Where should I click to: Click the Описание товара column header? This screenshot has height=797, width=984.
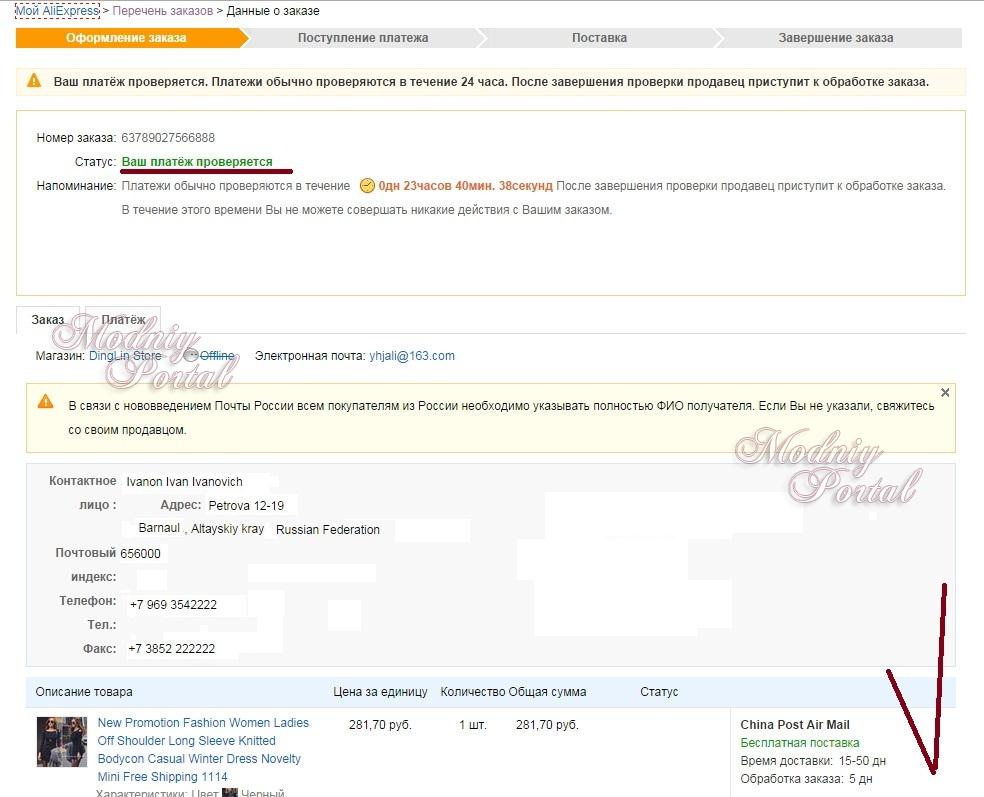[x=84, y=692]
